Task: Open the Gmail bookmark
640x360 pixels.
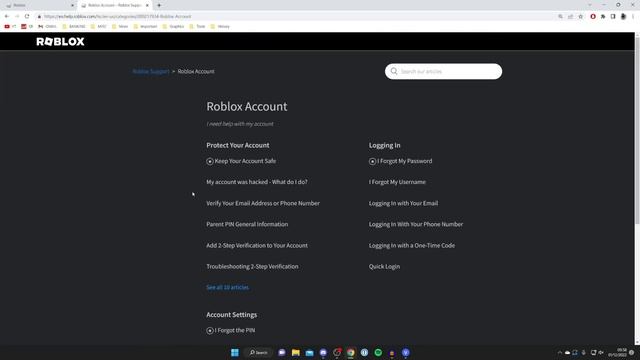Action: [x=47, y=27]
